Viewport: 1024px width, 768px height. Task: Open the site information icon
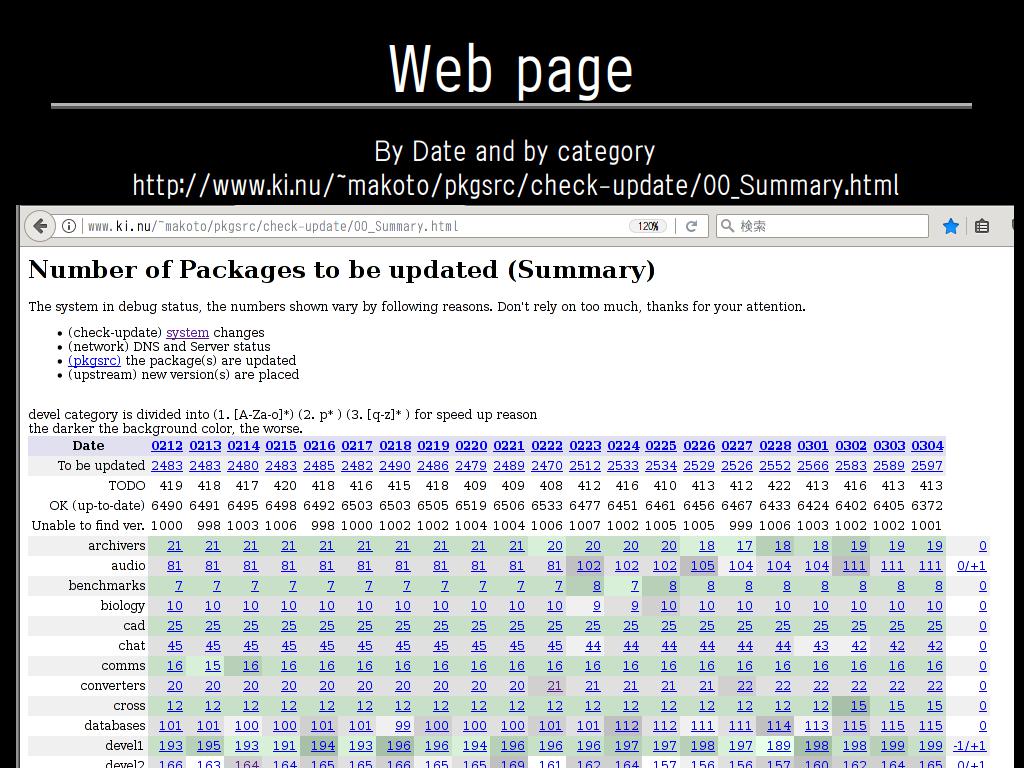coord(69,226)
